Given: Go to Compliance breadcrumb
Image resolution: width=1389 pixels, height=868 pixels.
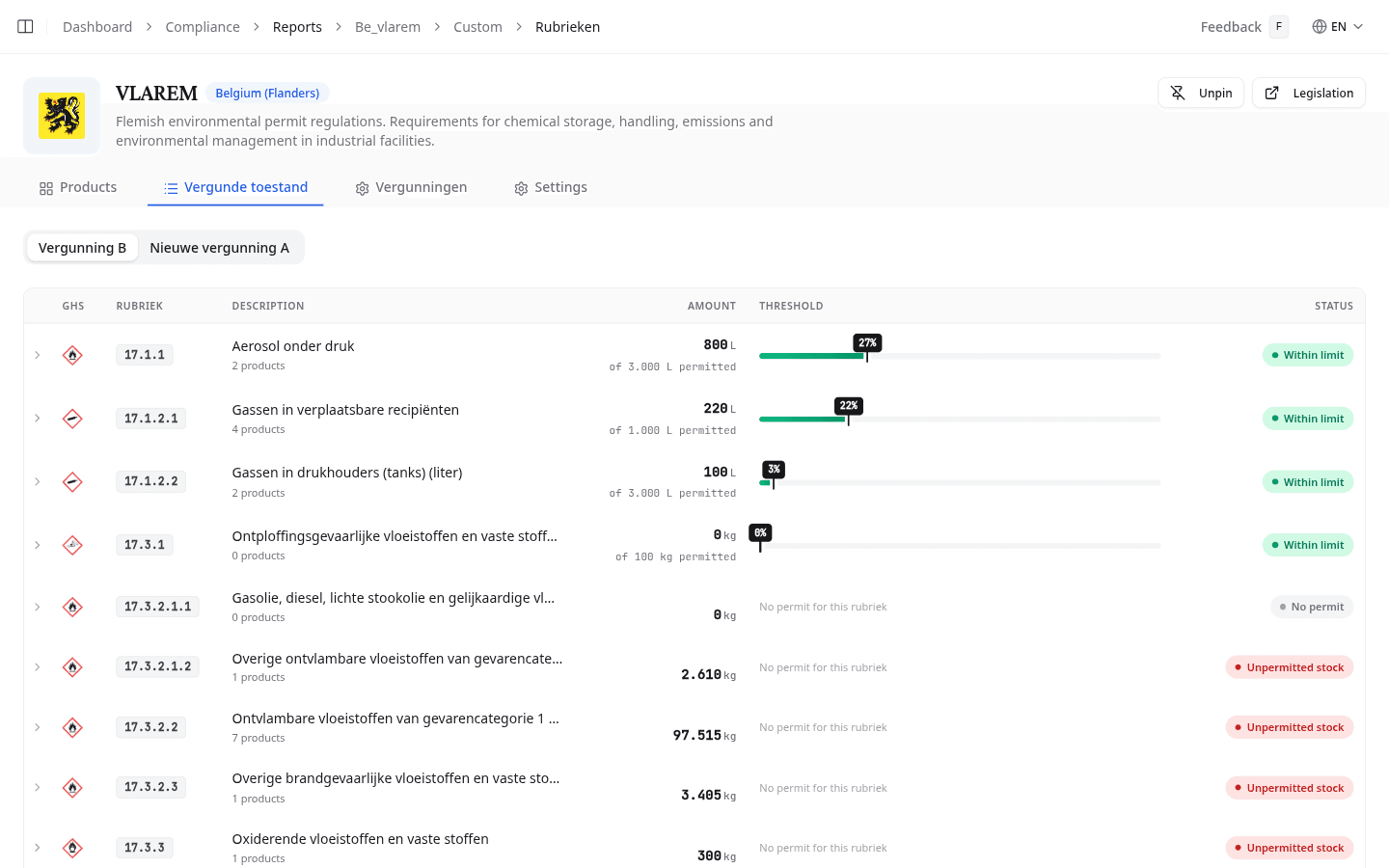Looking at the screenshot, I should (x=203, y=27).
